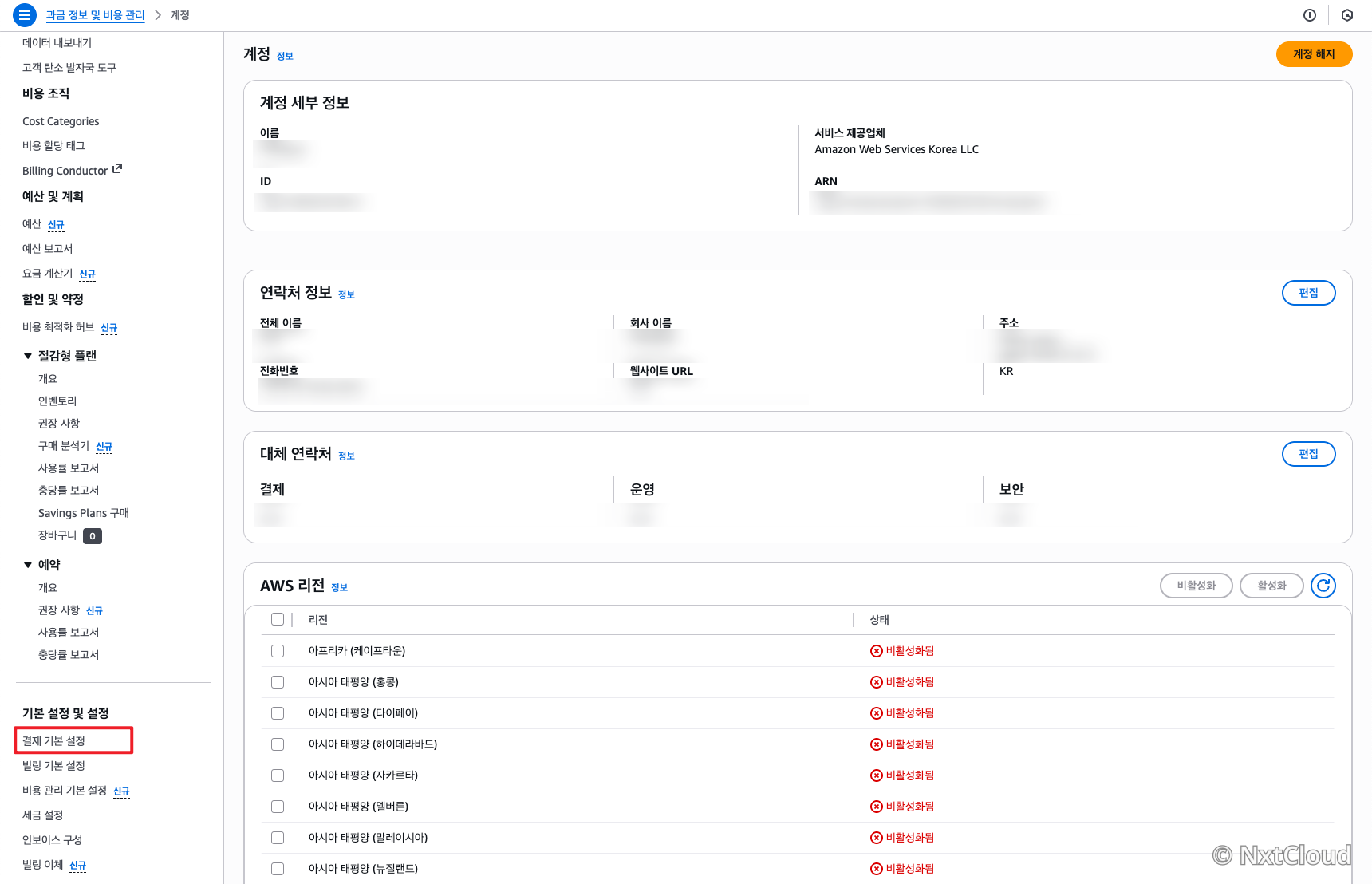Open 결제 기본 설정 in sidebar
Viewport: 1372px width, 884px height.
pyautogui.click(x=53, y=741)
